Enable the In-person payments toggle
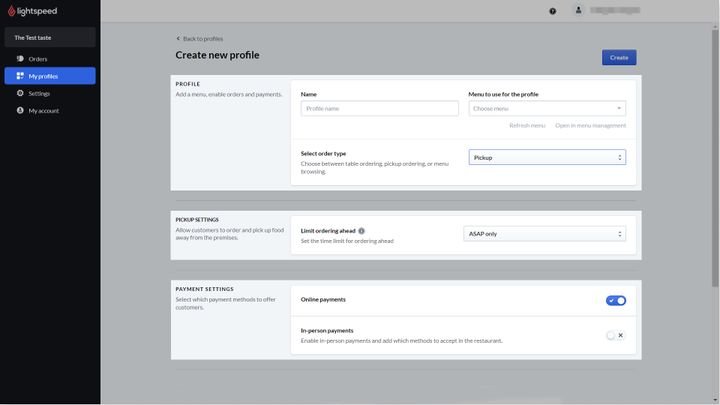 [x=616, y=335]
